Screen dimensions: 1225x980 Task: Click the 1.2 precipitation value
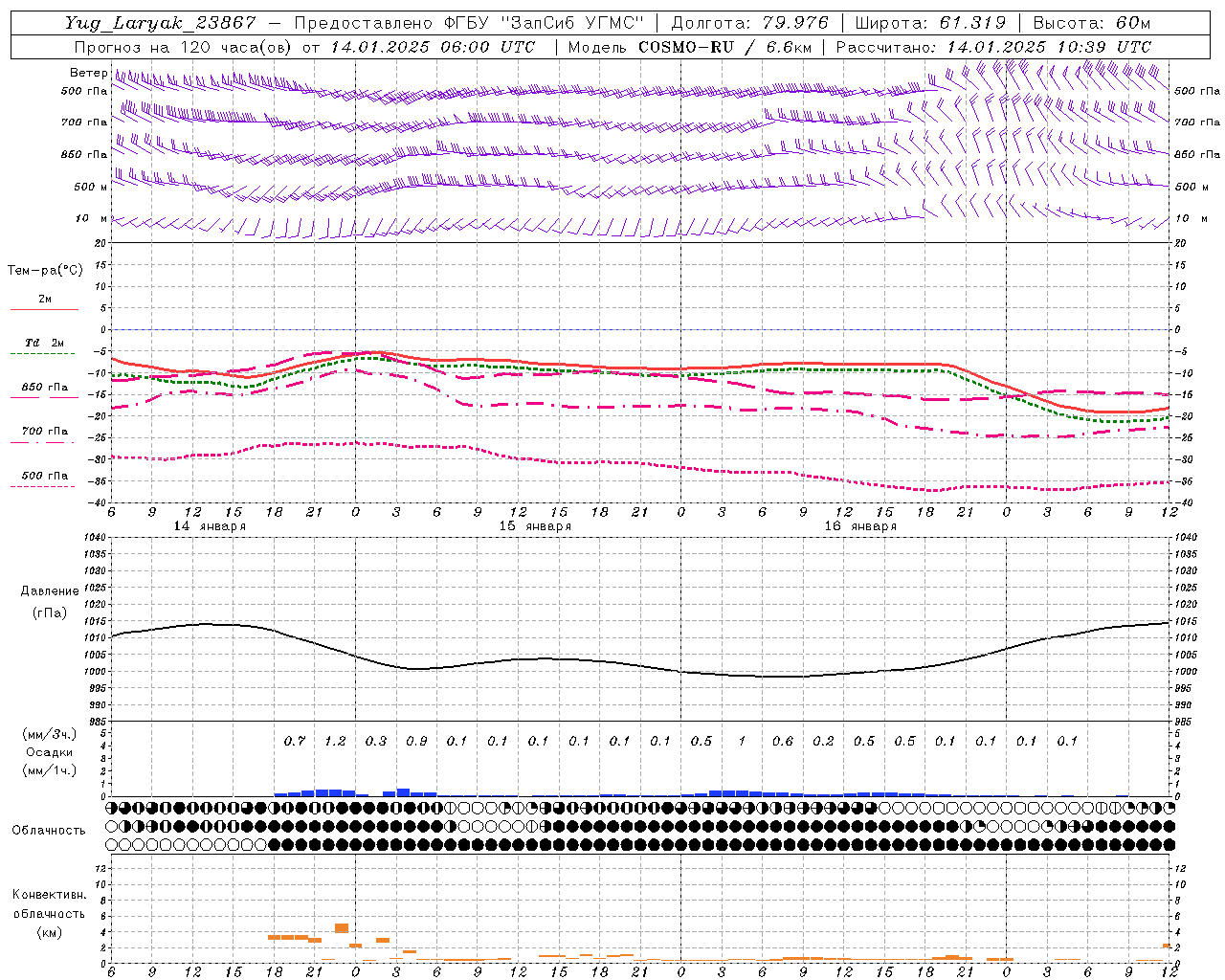click(x=335, y=741)
